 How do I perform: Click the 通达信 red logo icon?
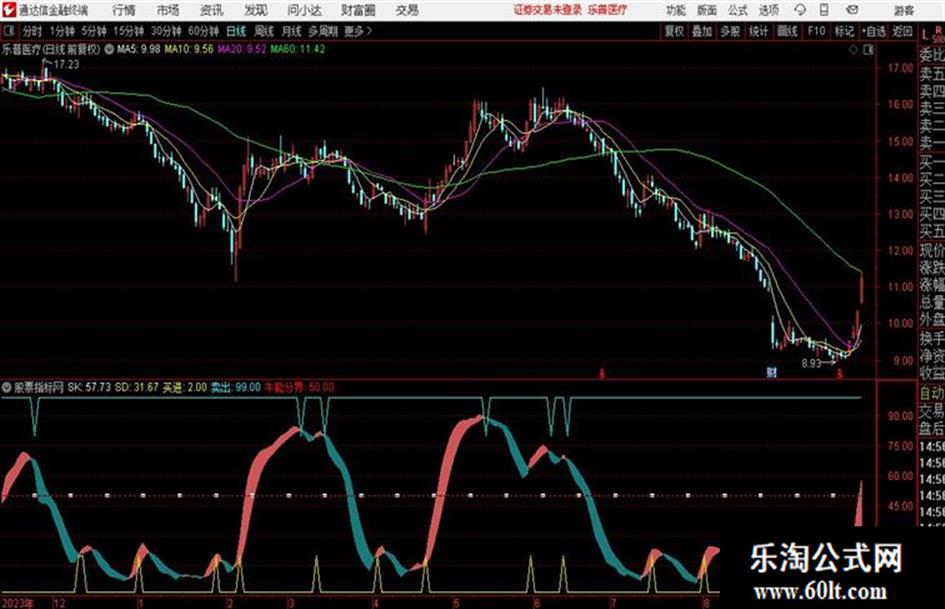coord(9,10)
